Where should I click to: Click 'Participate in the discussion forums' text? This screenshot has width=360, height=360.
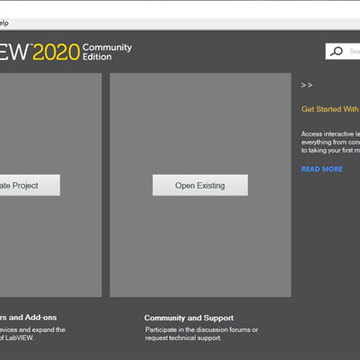201,330
